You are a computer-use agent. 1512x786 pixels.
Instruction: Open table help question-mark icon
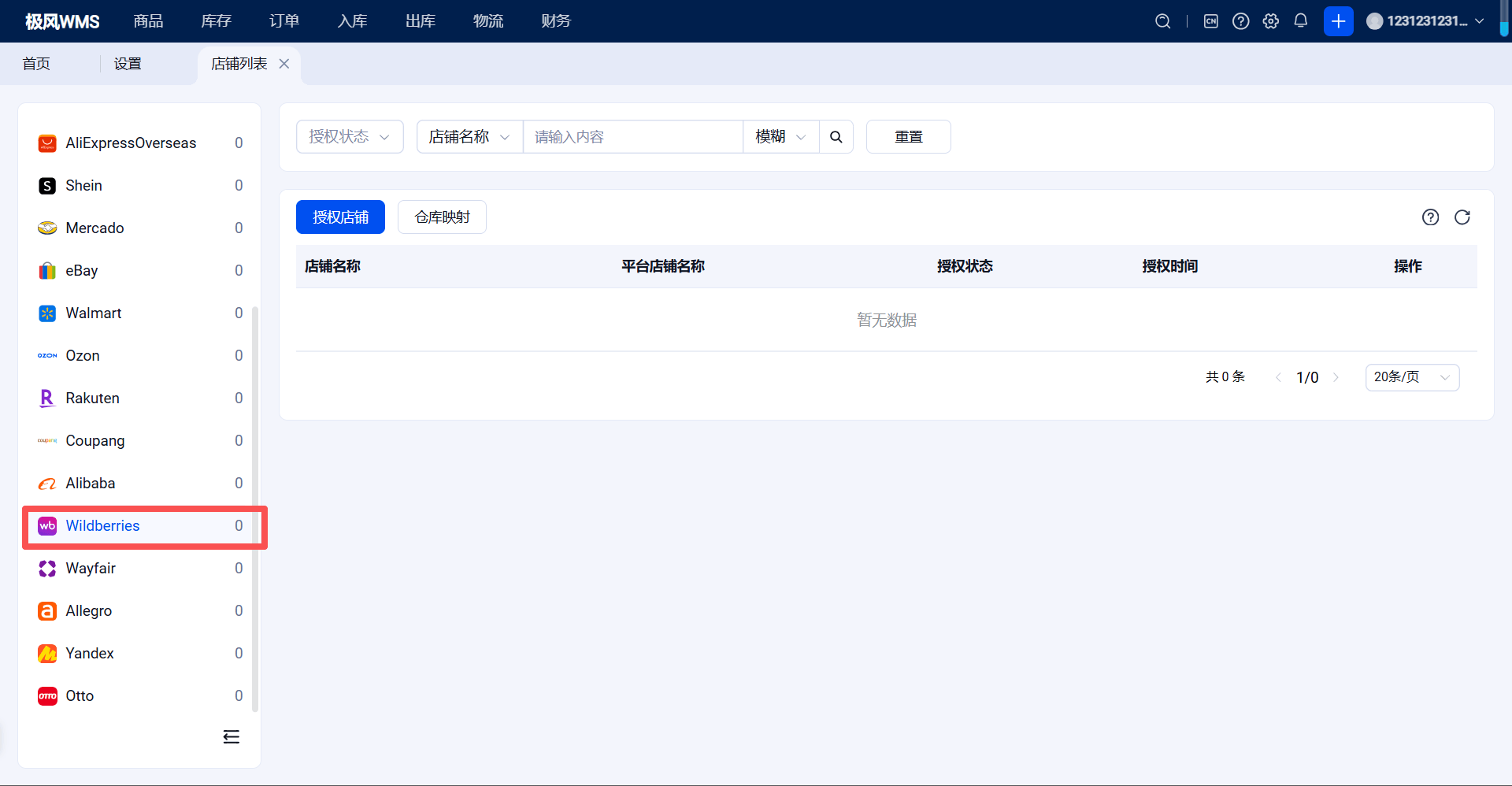[x=1430, y=217]
